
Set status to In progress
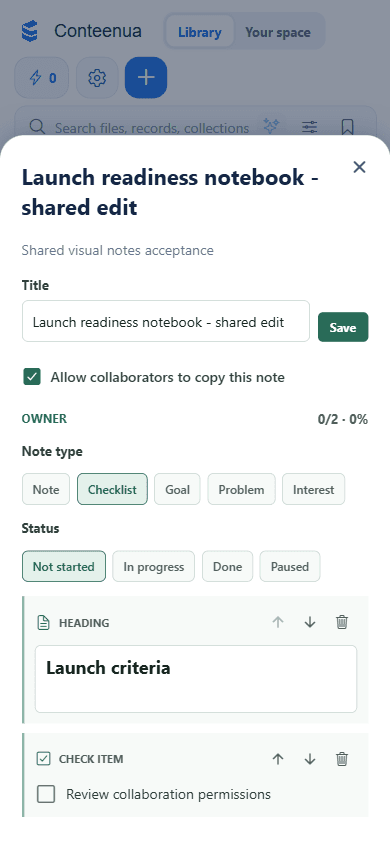154,566
